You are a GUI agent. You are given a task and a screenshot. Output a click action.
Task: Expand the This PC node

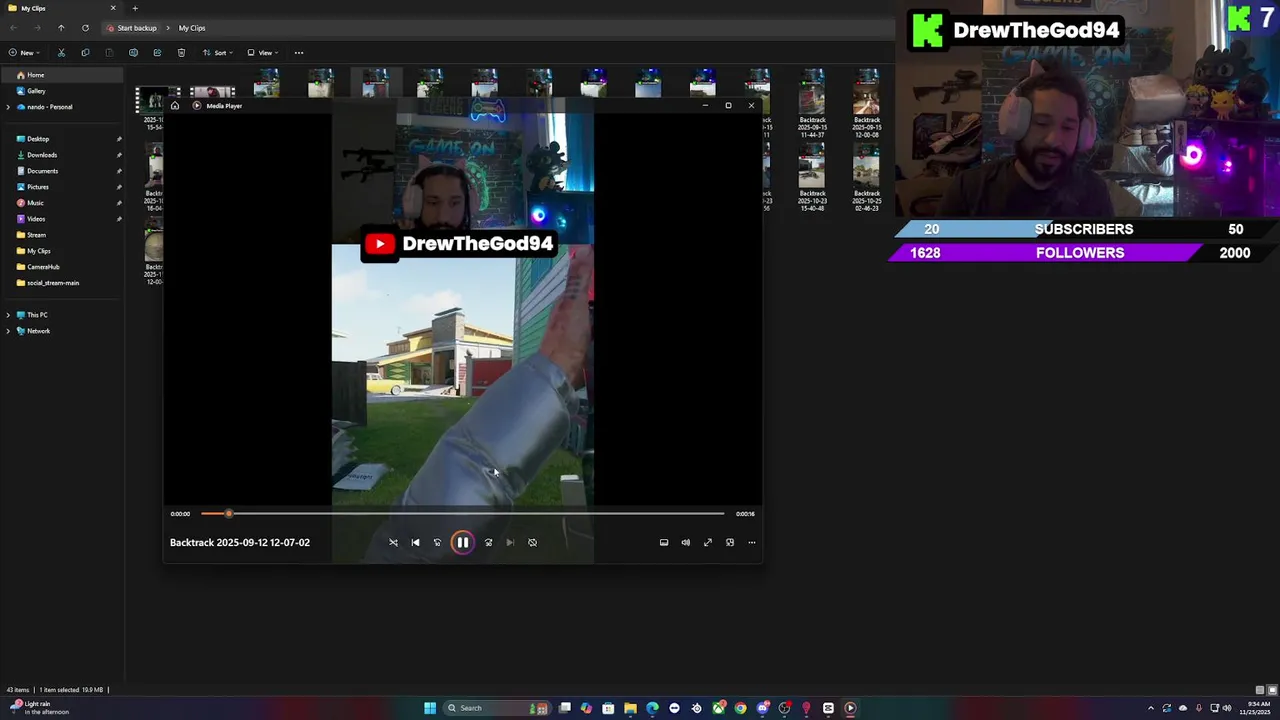[8, 315]
